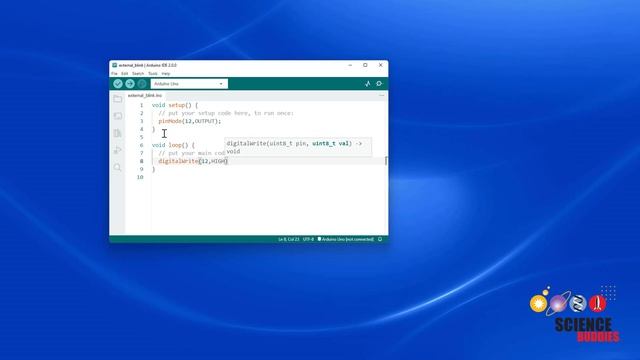The image size is (640, 360).
Task: Open the Sketchbook folder sidebar icon
Action: click(x=118, y=99)
